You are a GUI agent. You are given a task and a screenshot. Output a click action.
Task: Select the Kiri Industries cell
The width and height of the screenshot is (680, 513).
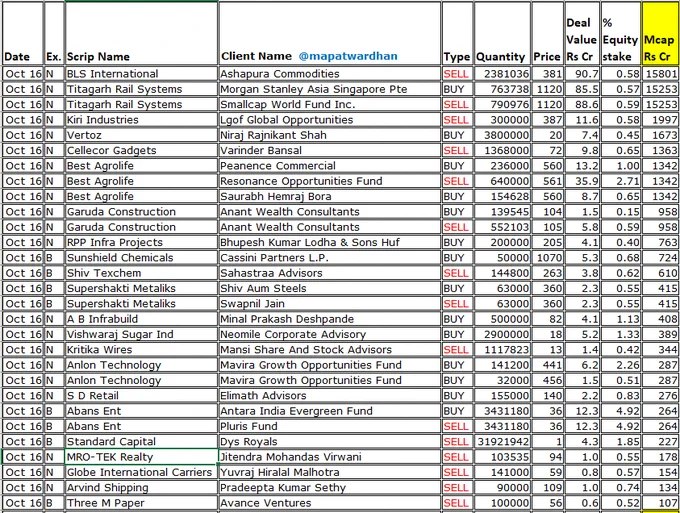click(141, 120)
